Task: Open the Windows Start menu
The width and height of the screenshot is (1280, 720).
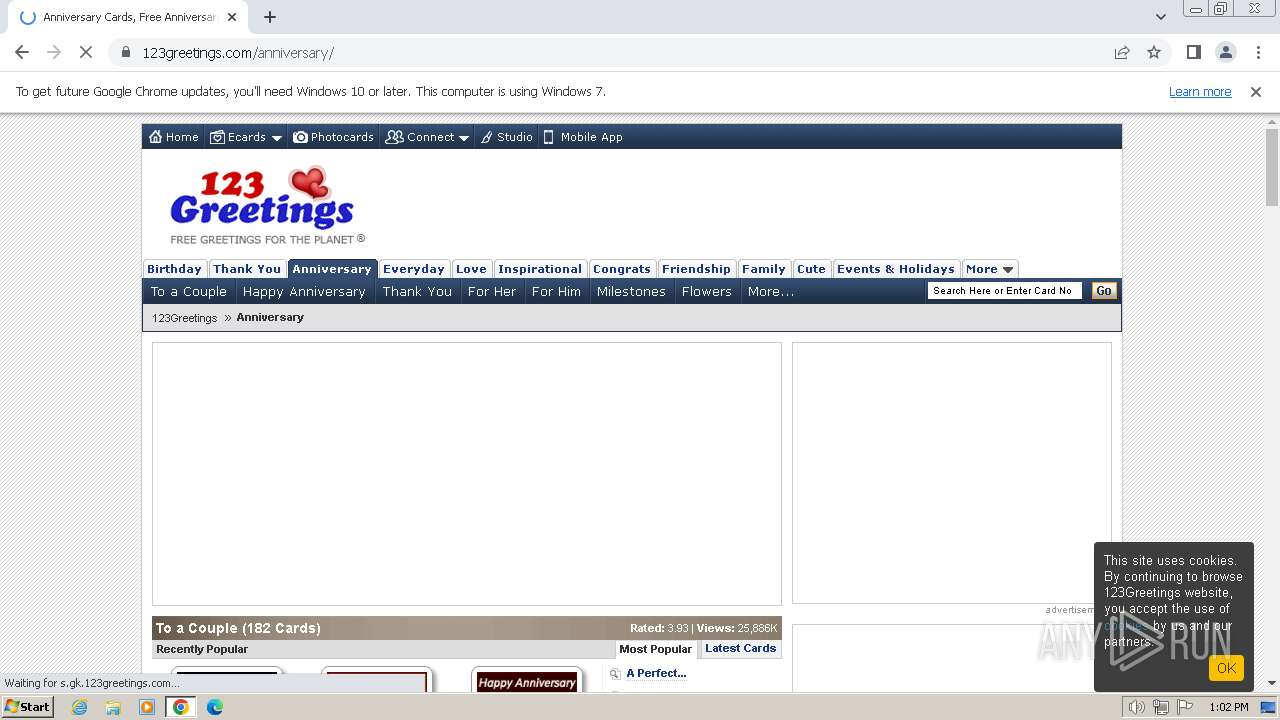Action: point(27,707)
